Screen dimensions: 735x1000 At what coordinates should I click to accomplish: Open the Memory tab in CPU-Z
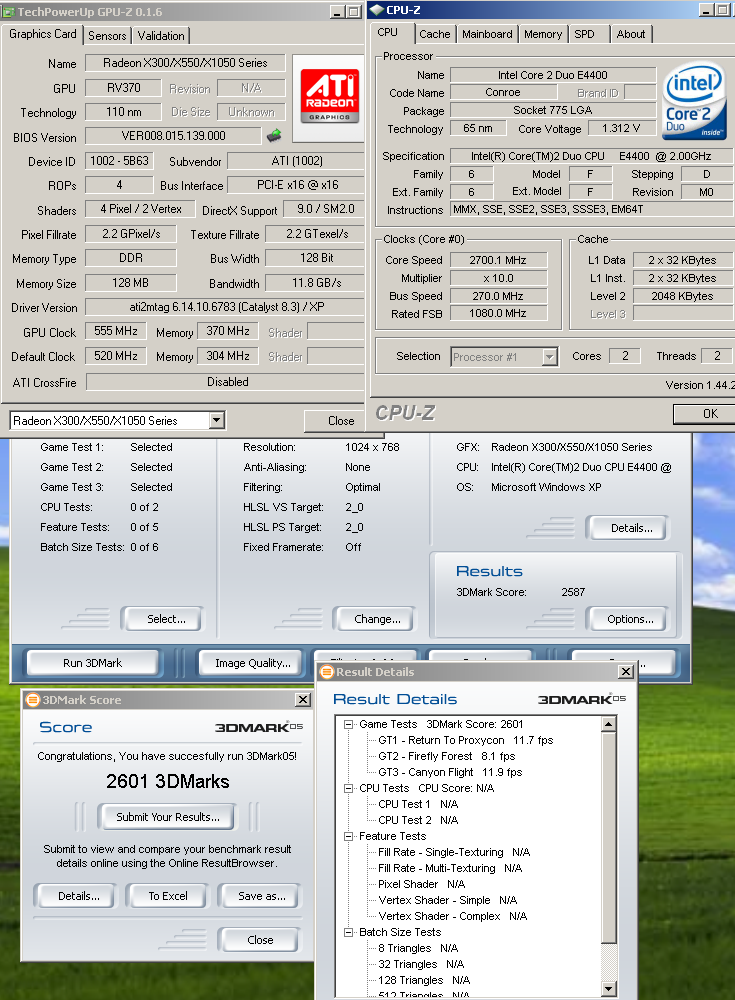coord(543,34)
